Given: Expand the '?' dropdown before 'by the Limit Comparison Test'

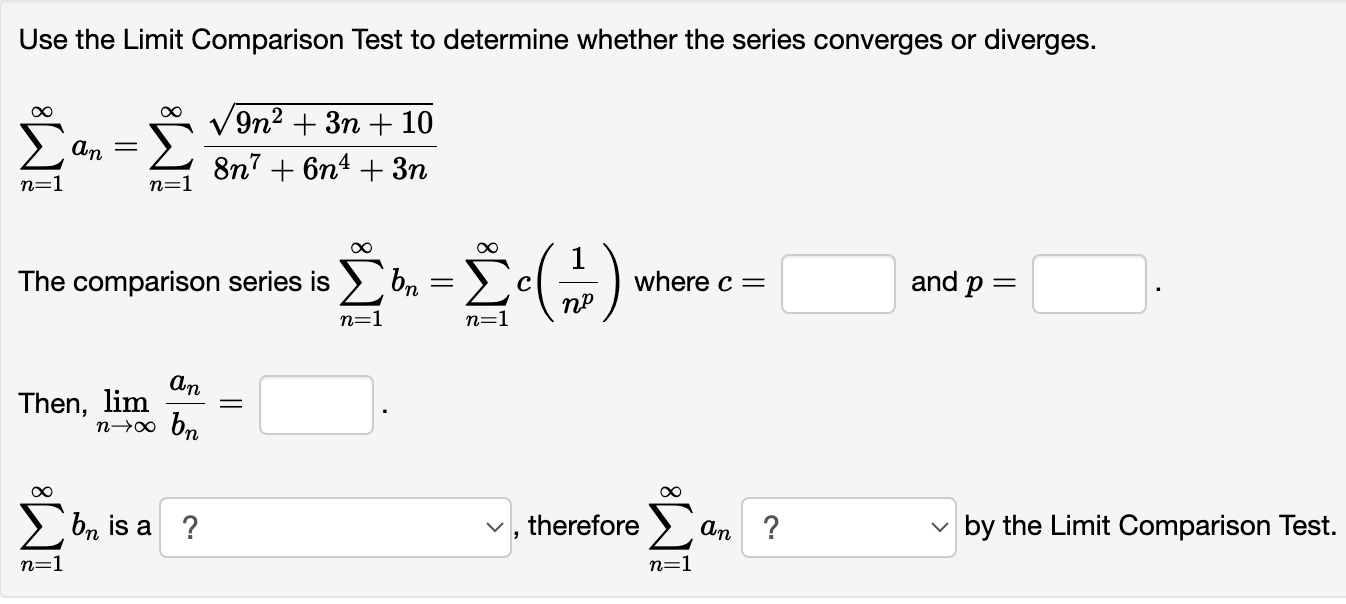Looking at the screenshot, I should (848, 525).
